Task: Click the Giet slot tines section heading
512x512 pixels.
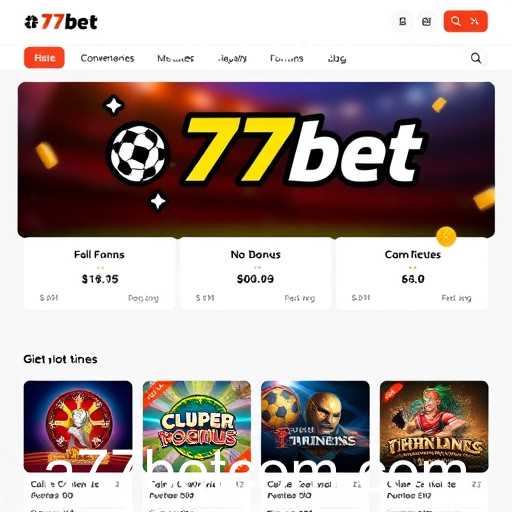Action: (60, 359)
